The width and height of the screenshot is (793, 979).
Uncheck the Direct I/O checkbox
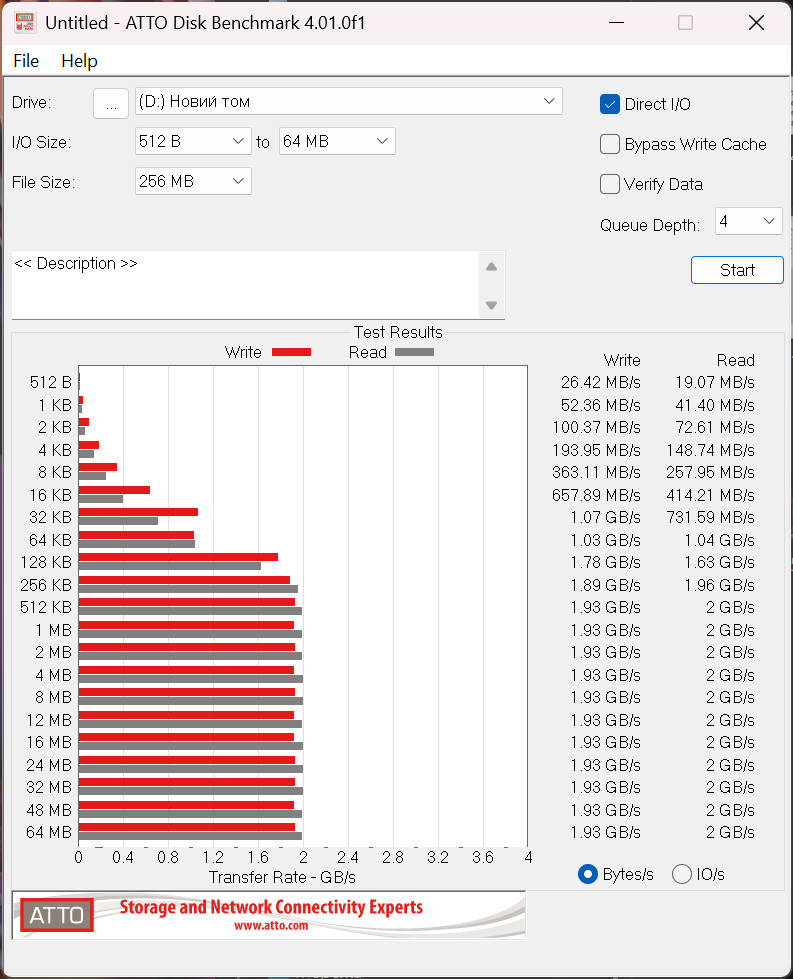tap(609, 104)
